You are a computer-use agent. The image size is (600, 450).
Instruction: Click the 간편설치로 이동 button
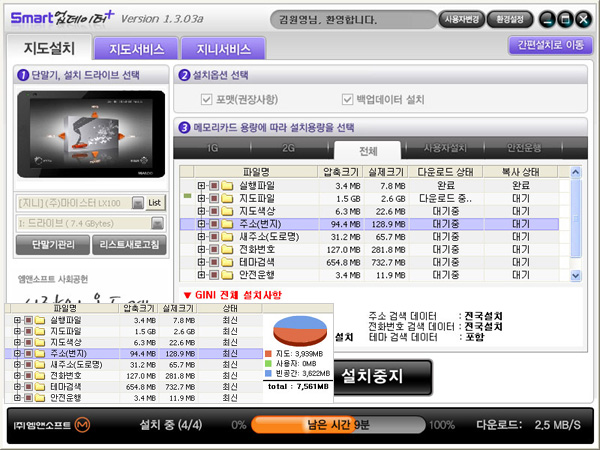(550, 45)
